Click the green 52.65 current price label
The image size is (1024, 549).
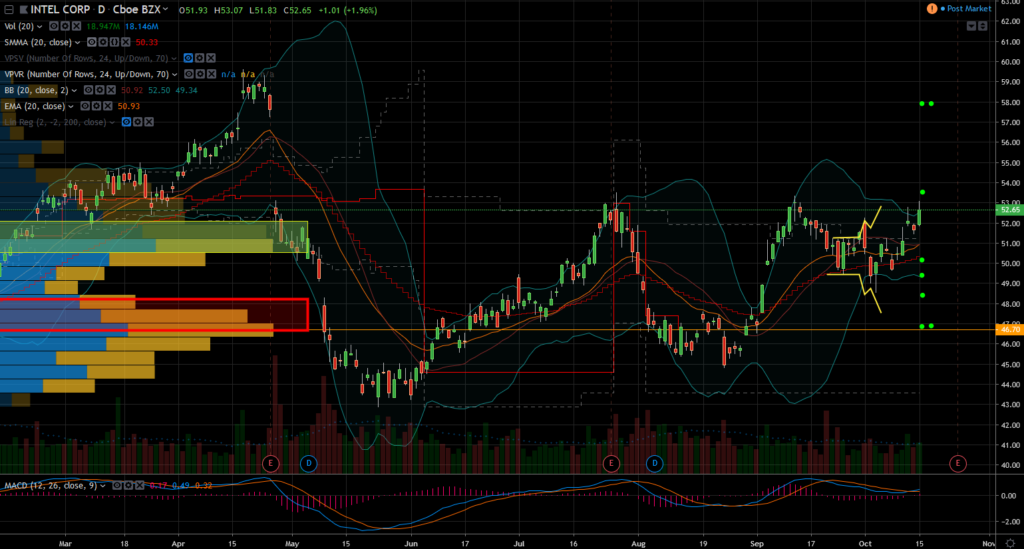(1010, 210)
